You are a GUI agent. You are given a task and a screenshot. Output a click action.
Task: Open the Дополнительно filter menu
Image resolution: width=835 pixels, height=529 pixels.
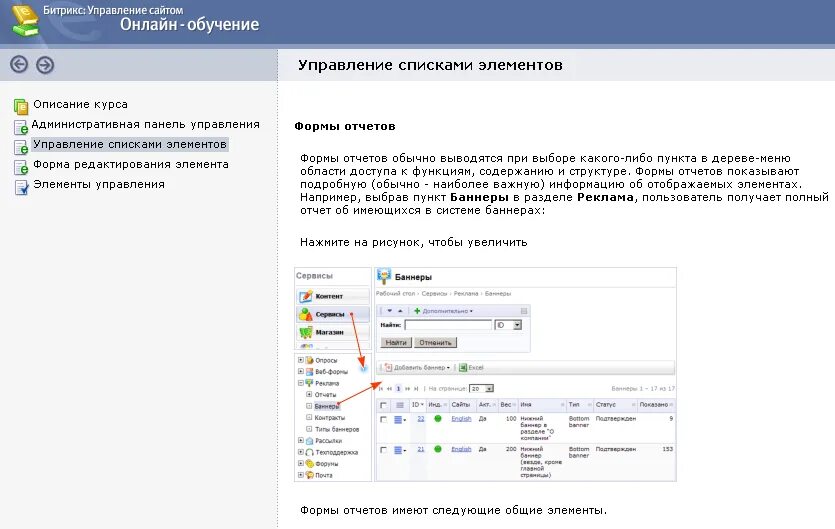coord(444,311)
